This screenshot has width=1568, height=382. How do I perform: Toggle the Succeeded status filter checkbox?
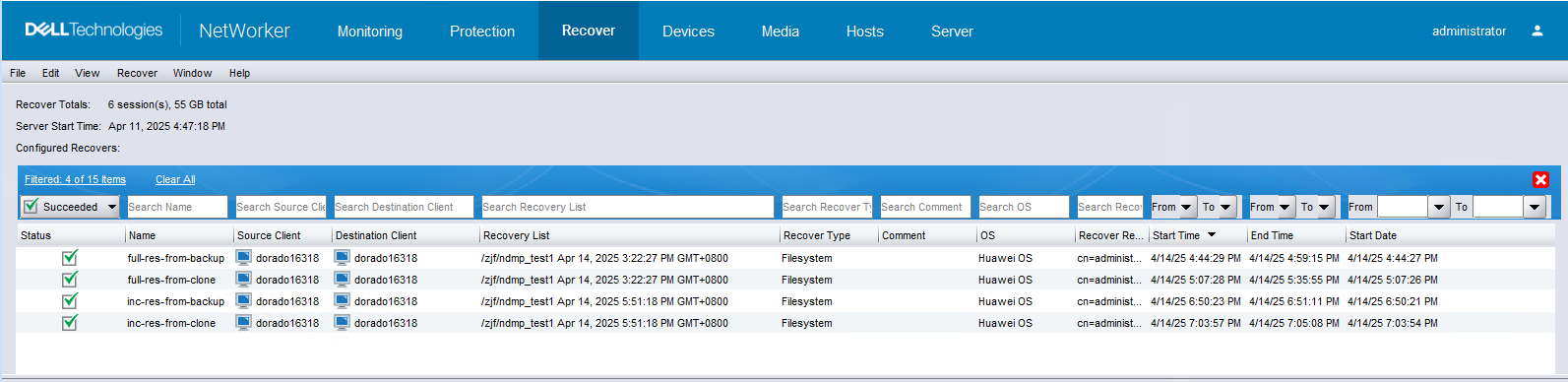[x=31, y=207]
